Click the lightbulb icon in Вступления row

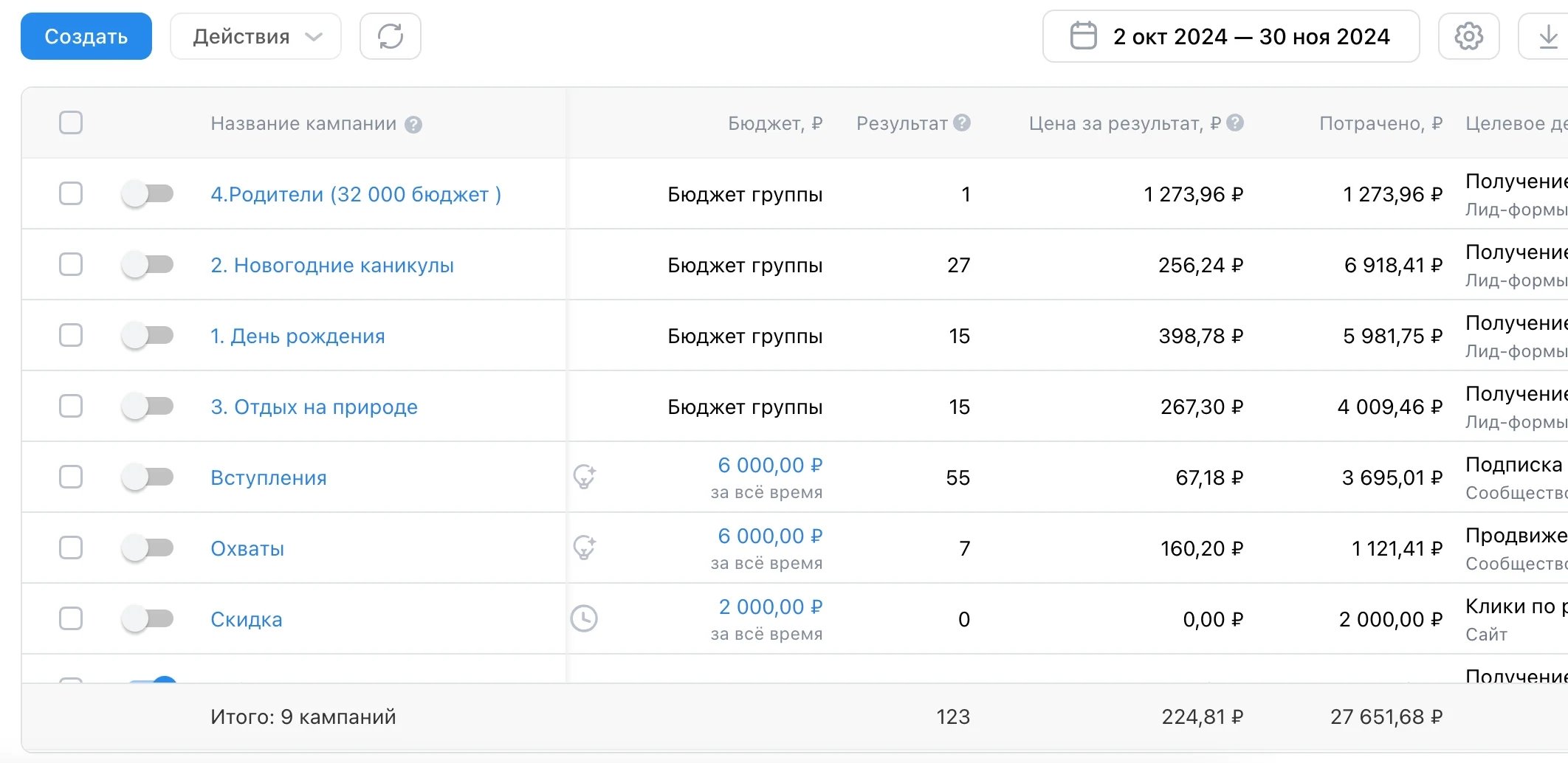coord(585,477)
